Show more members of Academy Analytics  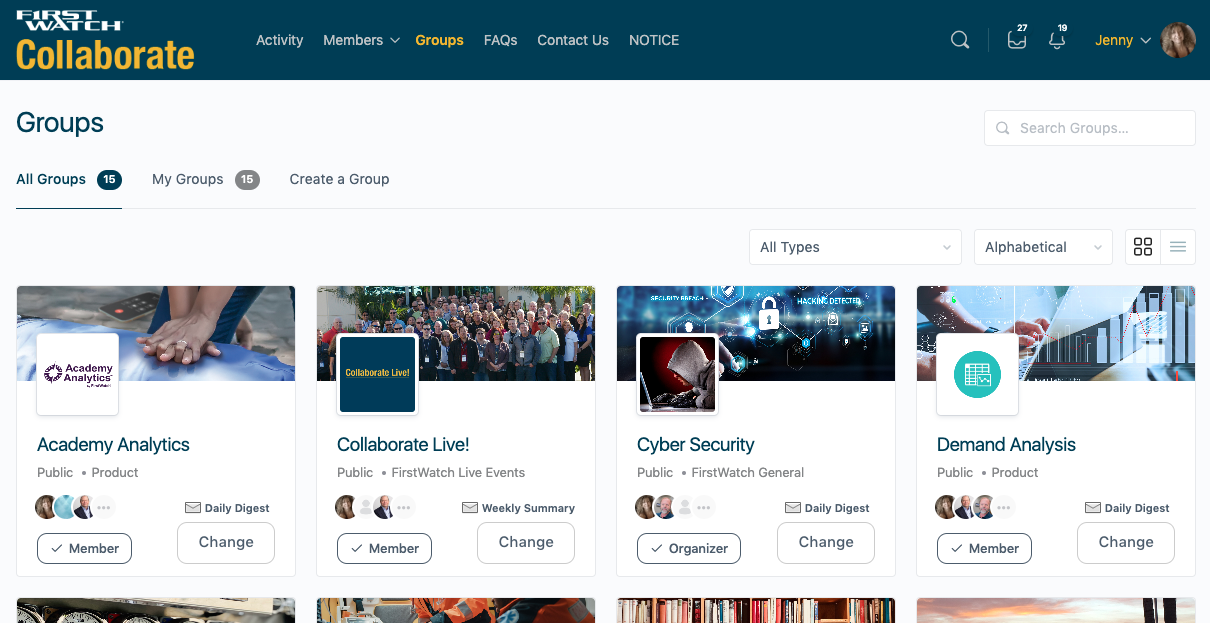pos(104,507)
